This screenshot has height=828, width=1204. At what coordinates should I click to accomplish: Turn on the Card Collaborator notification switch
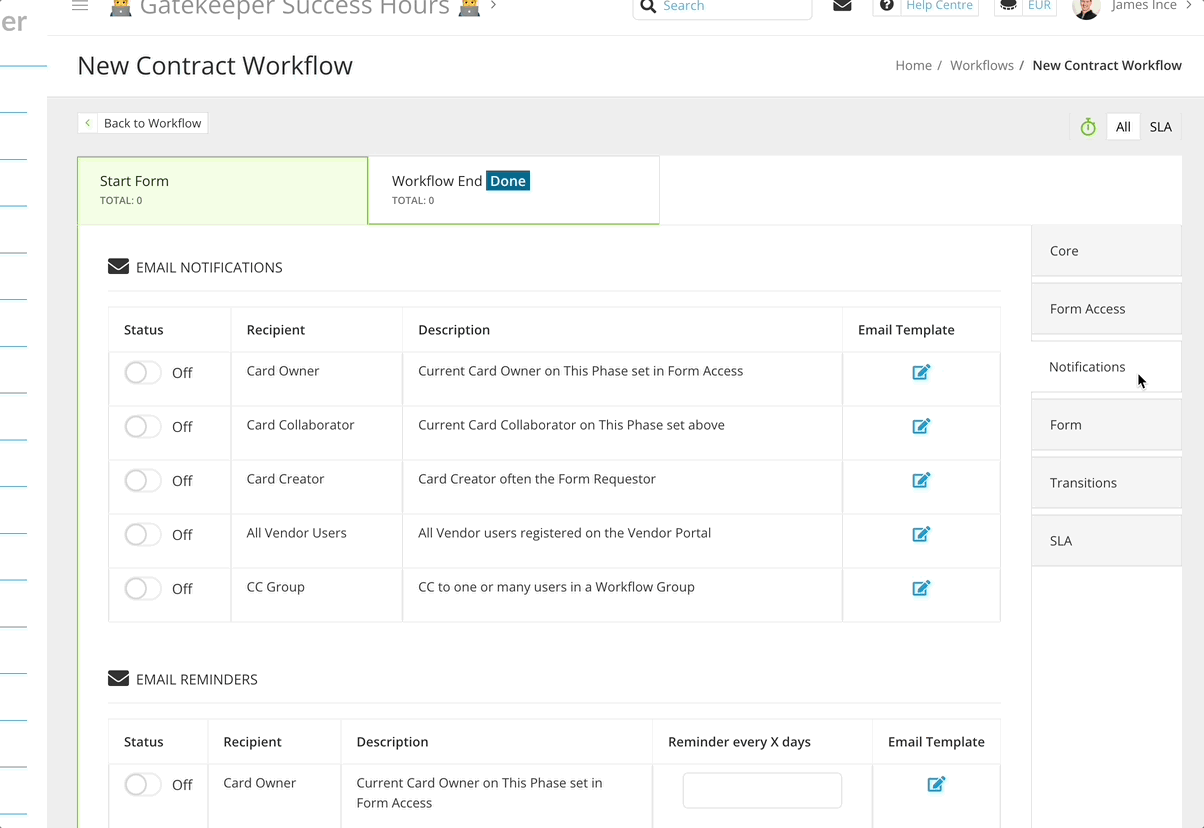[142, 425]
